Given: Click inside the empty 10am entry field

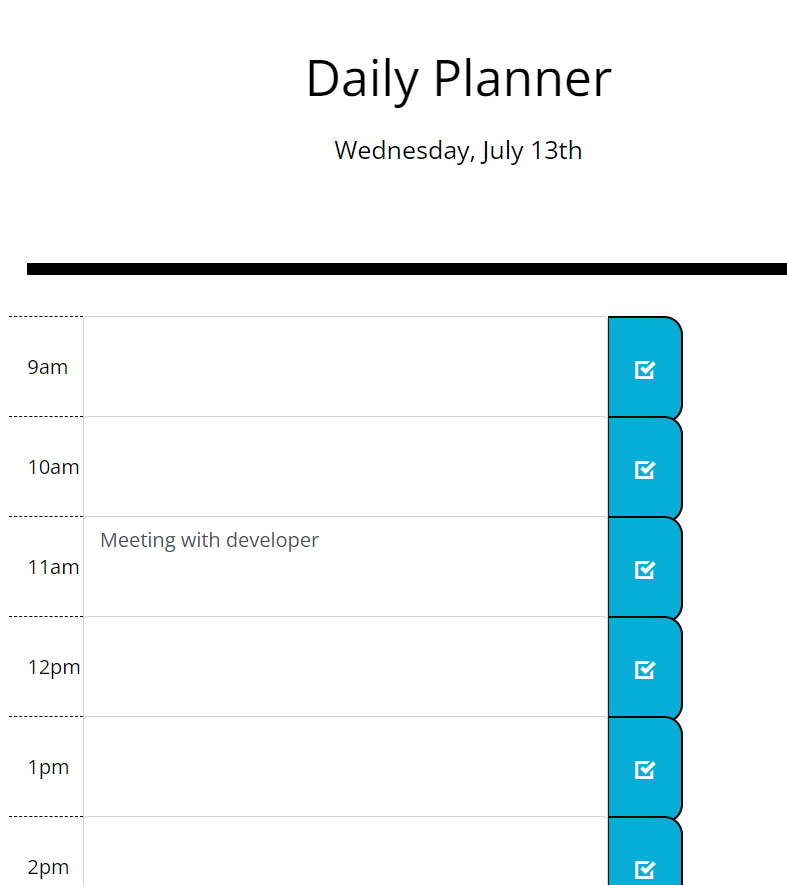Looking at the screenshot, I should tap(340, 467).
